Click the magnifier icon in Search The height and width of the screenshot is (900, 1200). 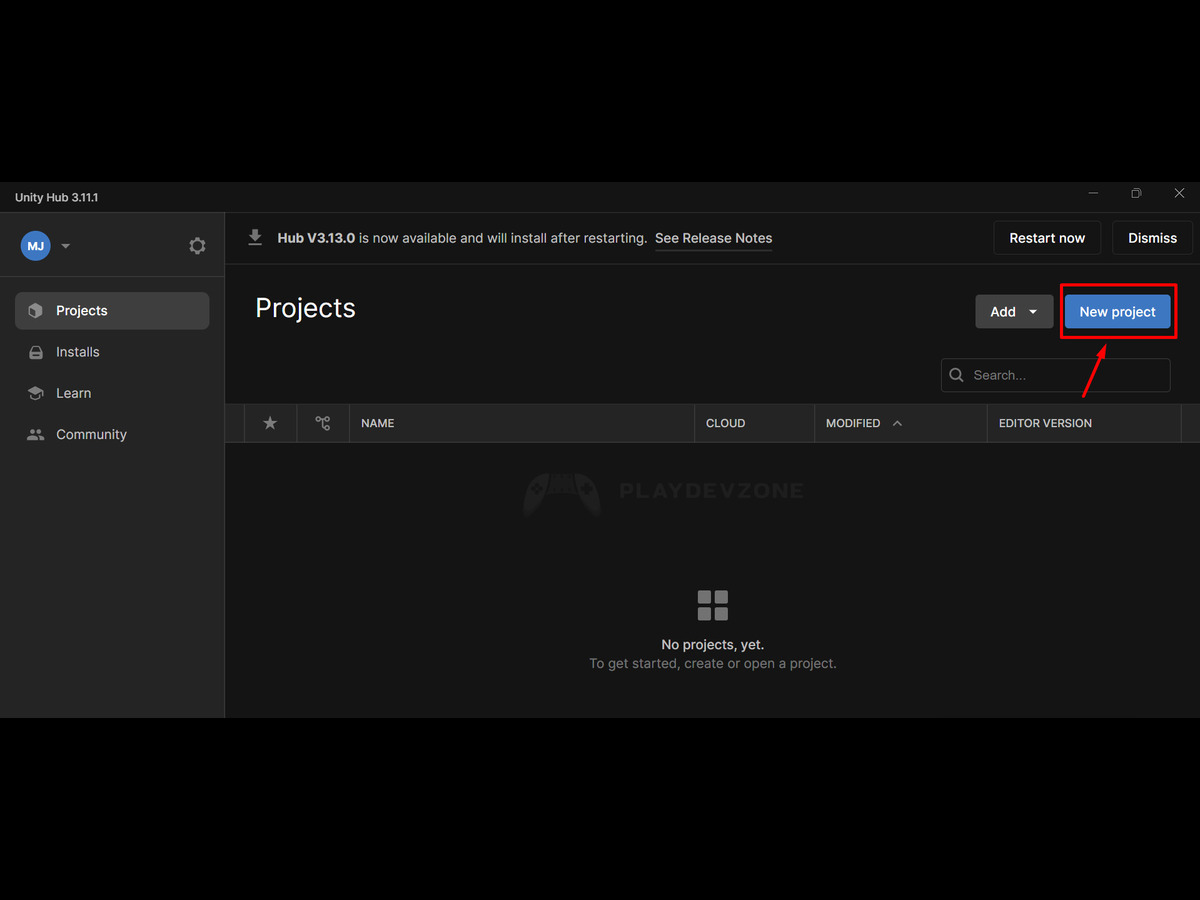pos(956,375)
